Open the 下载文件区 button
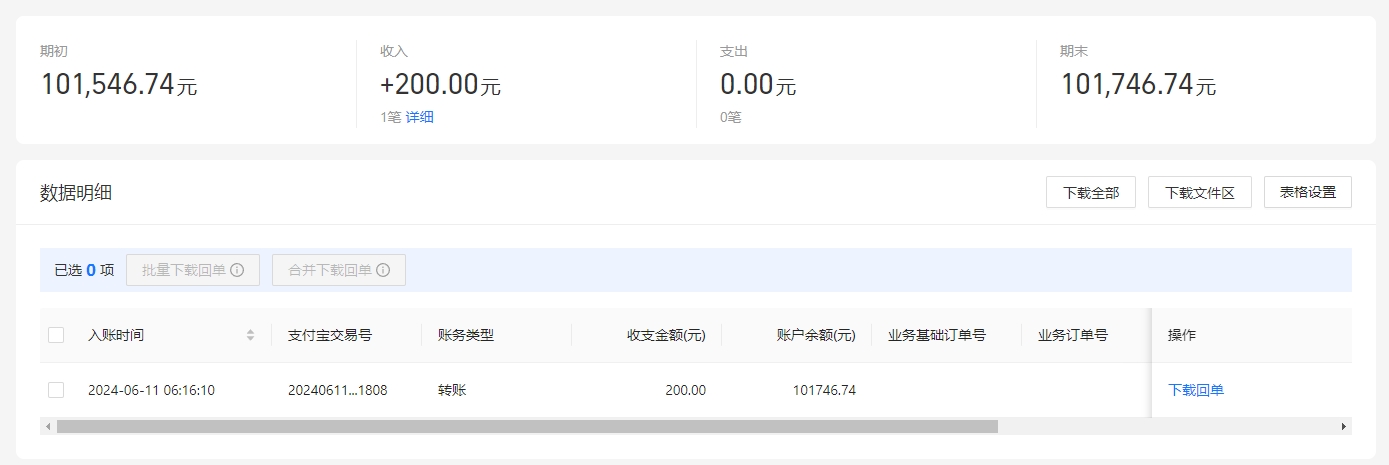The height and width of the screenshot is (465, 1389). (x=1200, y=192)
